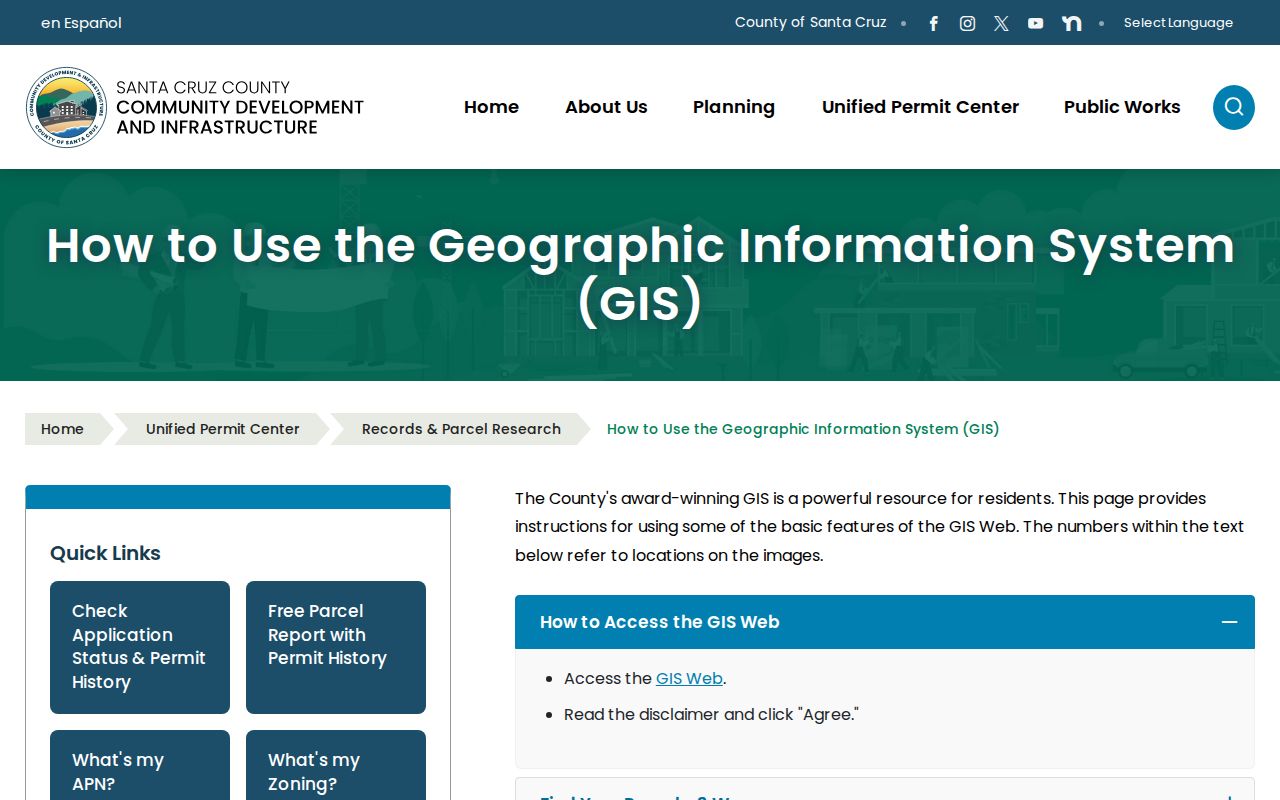Open the Public Works menu
Image resolution: width=1280 pixels, height=800 pixels.
coord(1122,107)
